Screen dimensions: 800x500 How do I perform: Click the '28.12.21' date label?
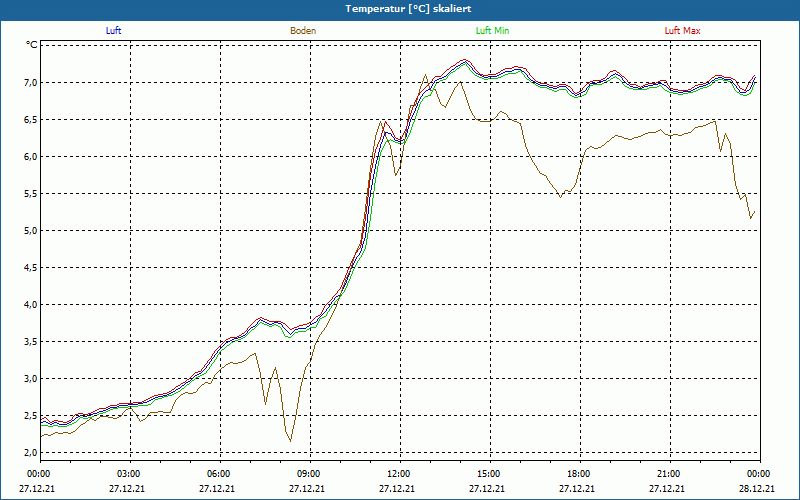757,488
